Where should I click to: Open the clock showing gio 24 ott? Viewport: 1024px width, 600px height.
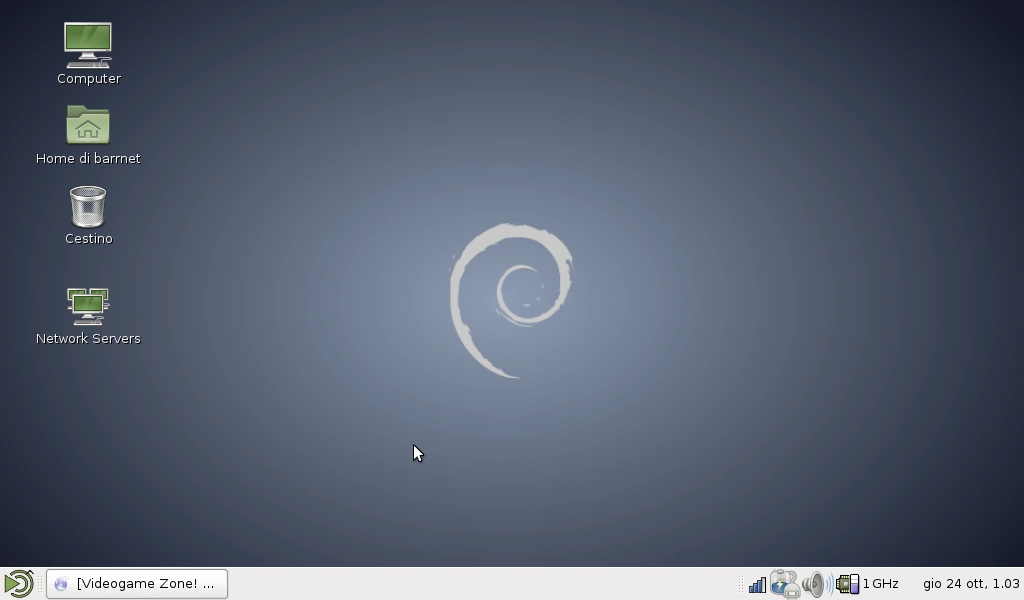pyautogui.click(x=971, y=584)
